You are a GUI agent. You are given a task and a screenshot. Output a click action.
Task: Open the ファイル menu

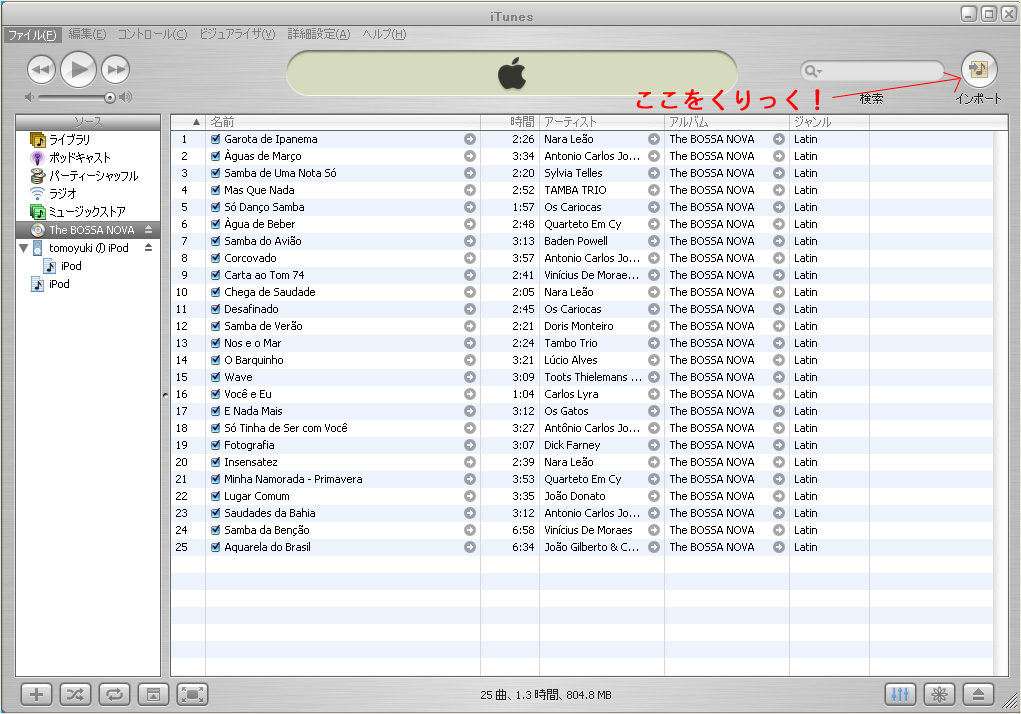32,34
